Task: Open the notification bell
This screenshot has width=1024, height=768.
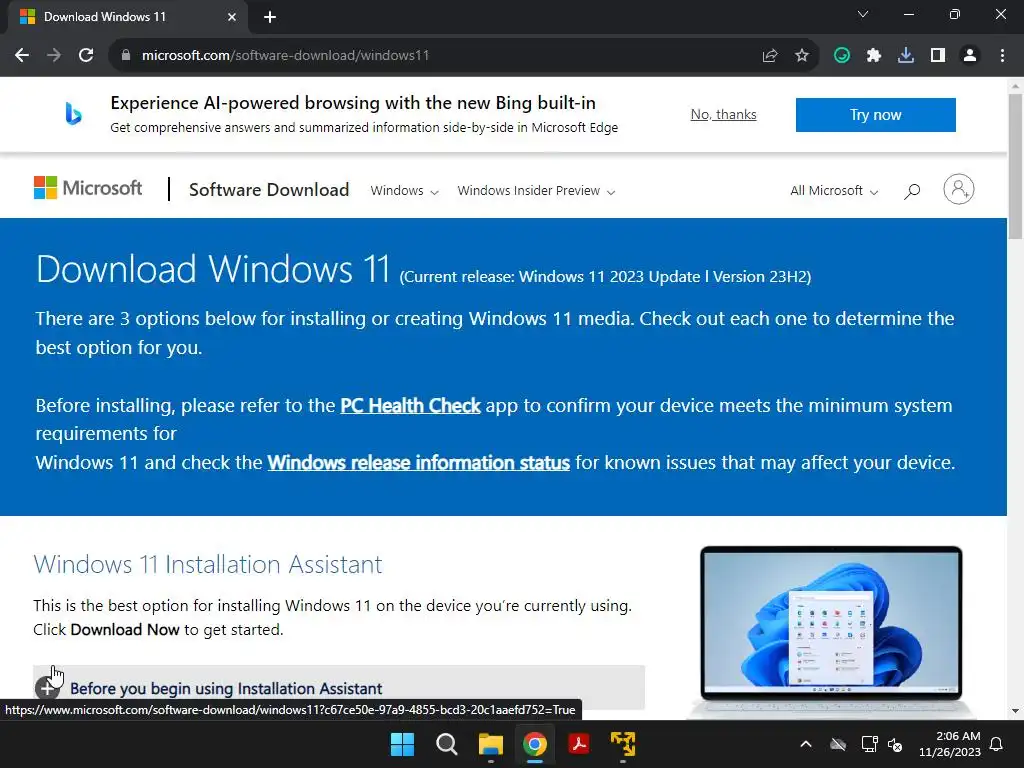Action: (x=997, y=744)
